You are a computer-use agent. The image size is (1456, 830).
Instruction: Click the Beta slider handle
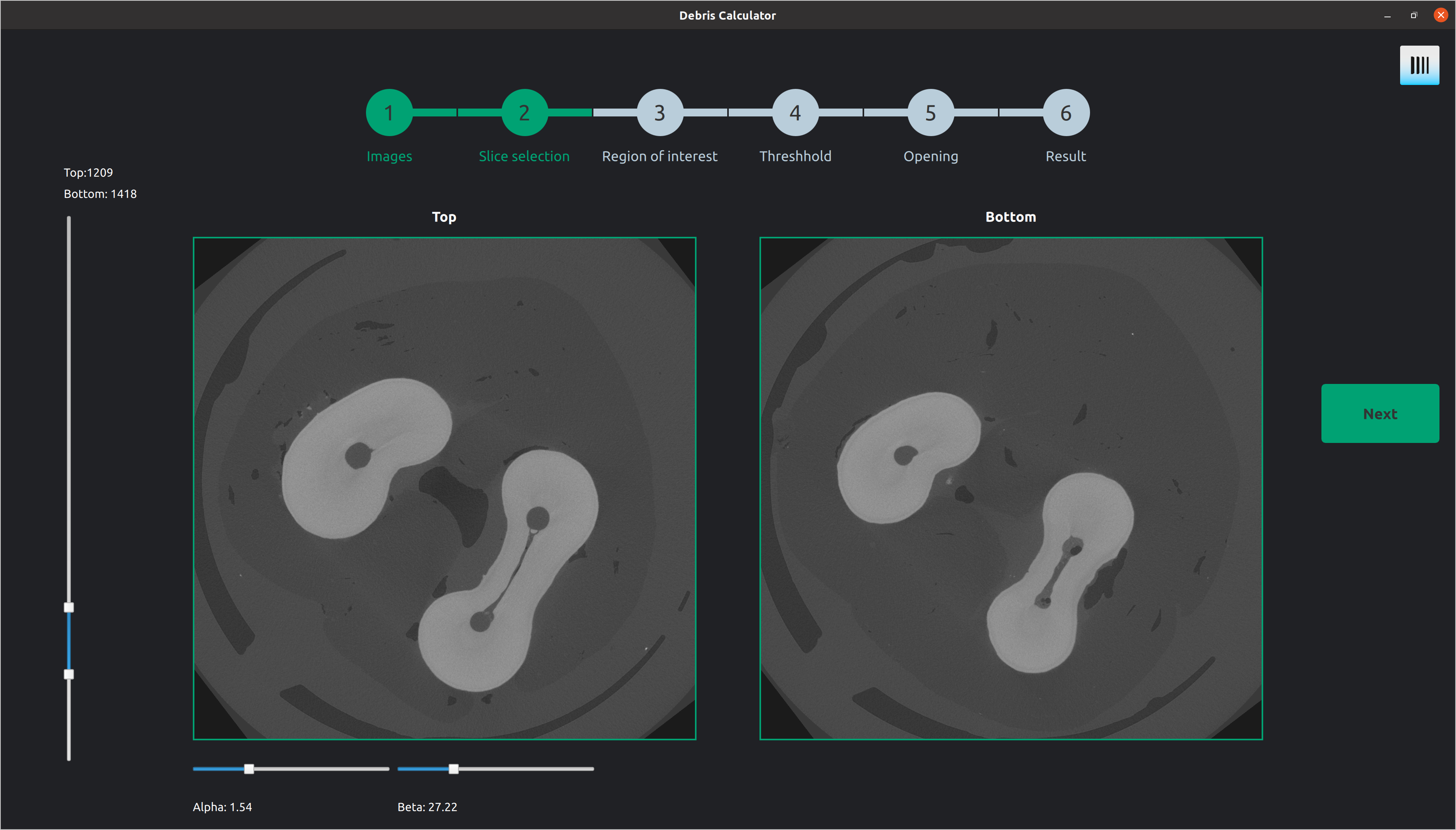[x=453, y=769]
